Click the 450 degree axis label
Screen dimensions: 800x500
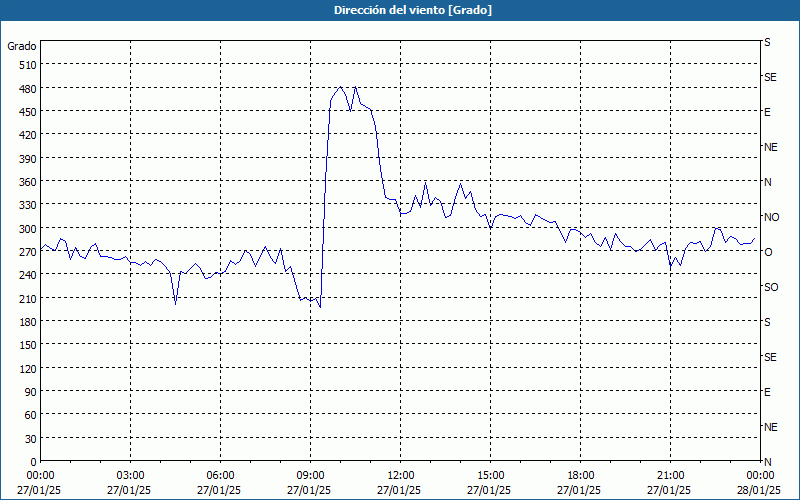[x=28, y=112]
